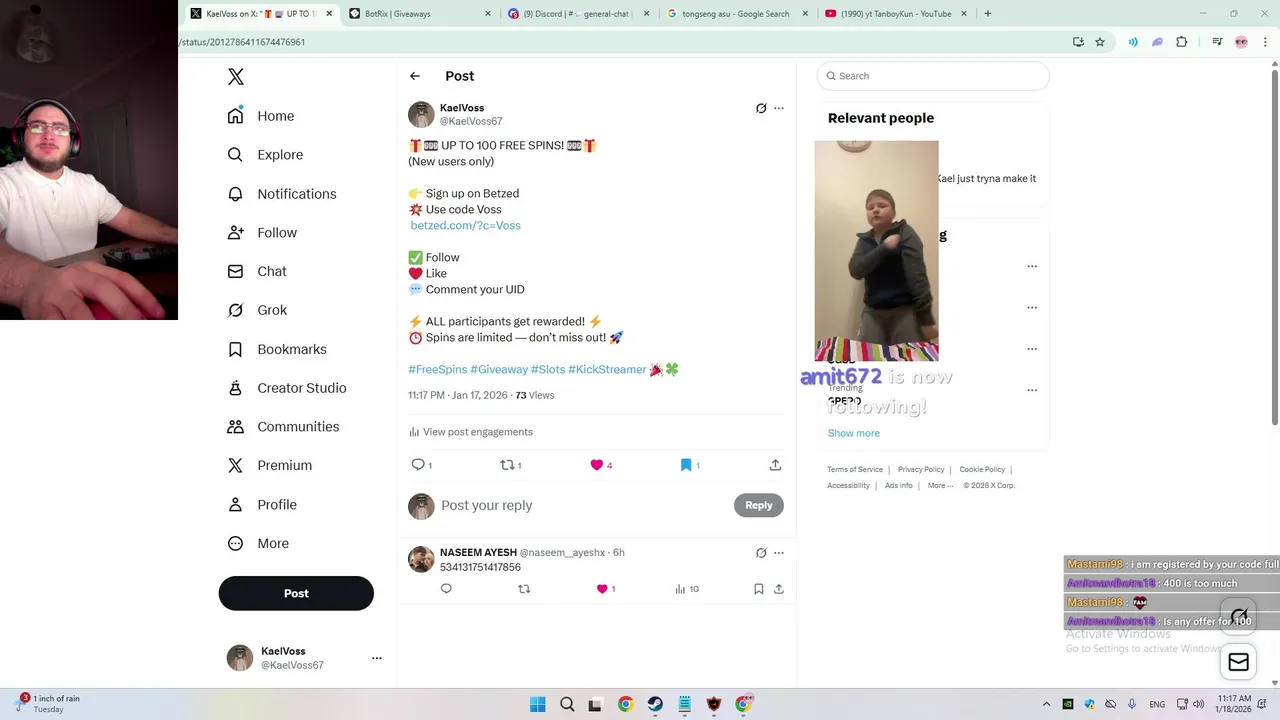Open Steam from the taskbar

[x=655, y=704]
